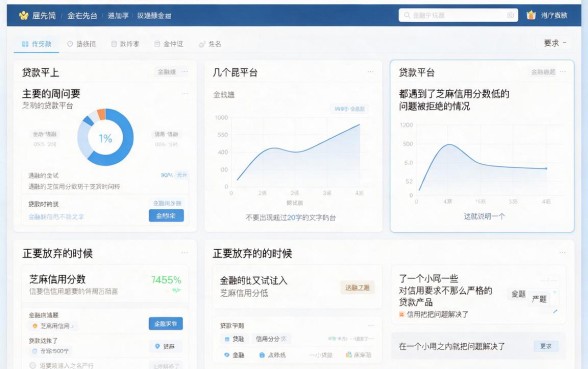
Task: Open the more menu beside "主要的周问要"
Action: coord(185,94)
